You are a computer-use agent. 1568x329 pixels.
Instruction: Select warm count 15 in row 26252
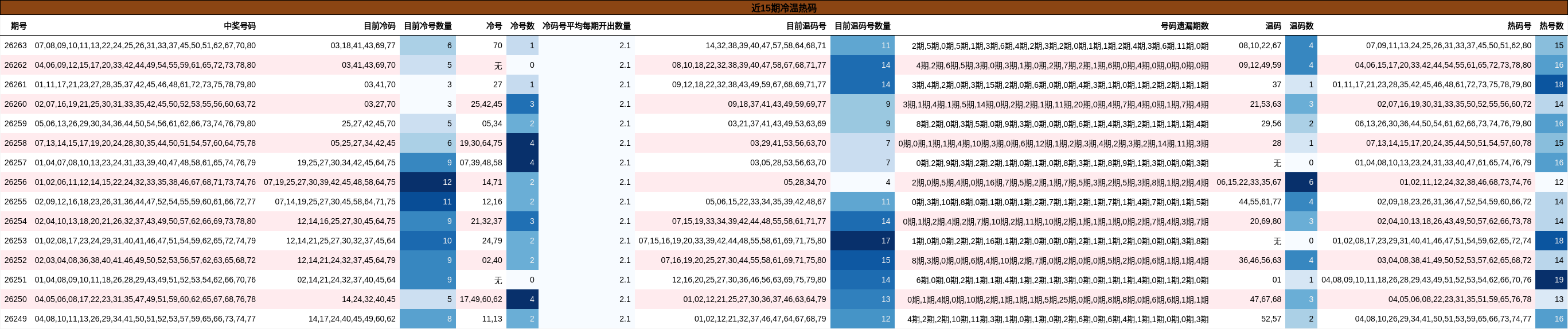point(886,260)
